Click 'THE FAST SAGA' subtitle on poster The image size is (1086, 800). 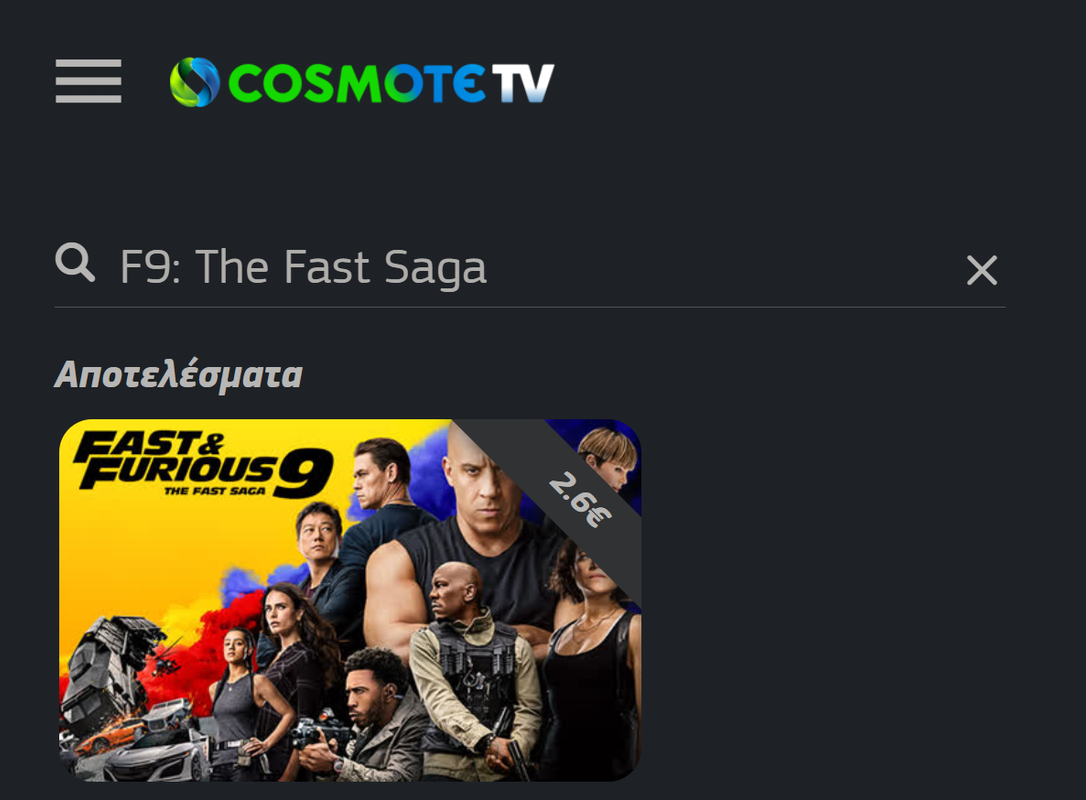215,491
